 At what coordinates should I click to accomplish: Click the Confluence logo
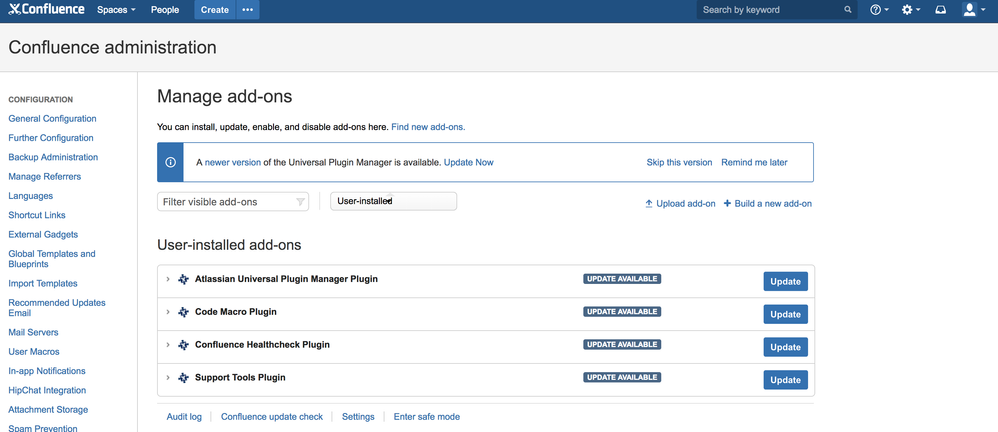46,10
